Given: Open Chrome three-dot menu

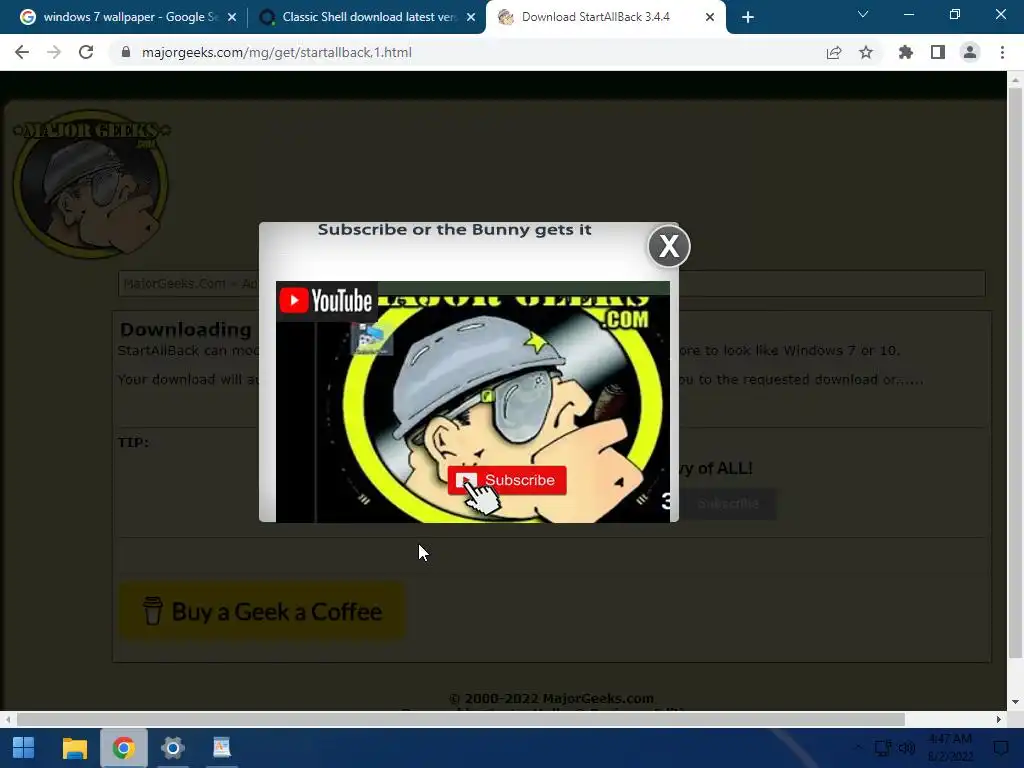Looking at the screenshot, I should 1002,52.
